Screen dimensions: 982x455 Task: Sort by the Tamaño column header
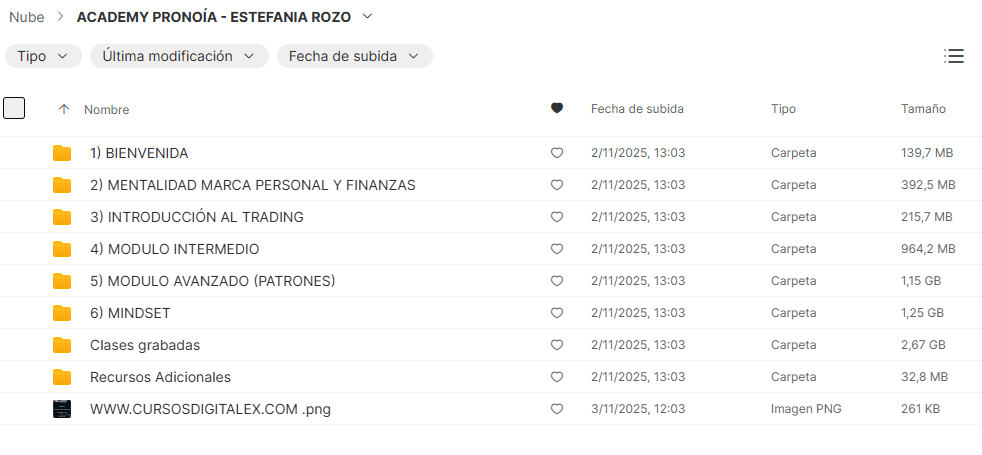pyautogui.click(x=923, y=109)
